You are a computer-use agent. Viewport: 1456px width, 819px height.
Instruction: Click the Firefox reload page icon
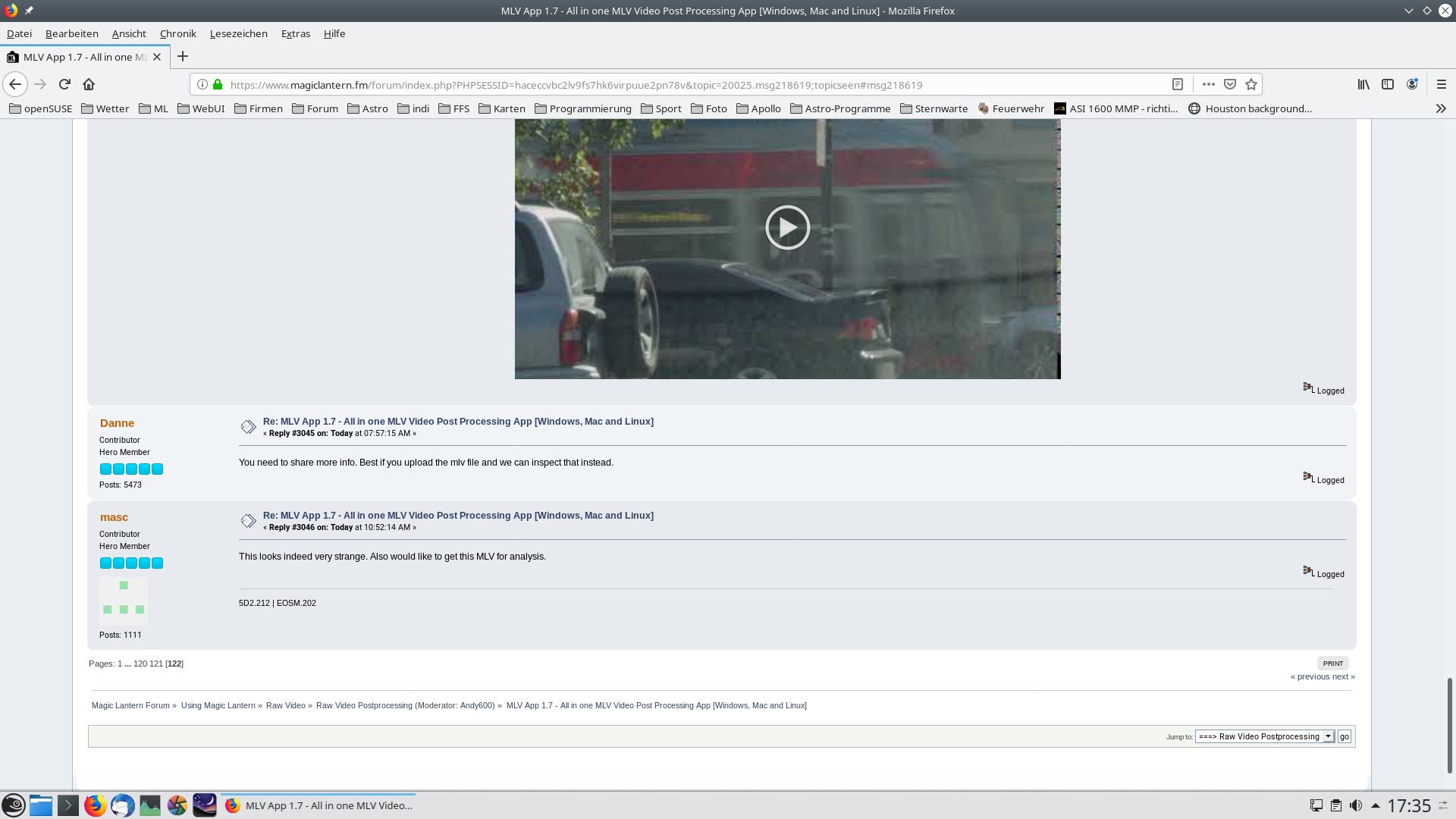pos(64,84)
